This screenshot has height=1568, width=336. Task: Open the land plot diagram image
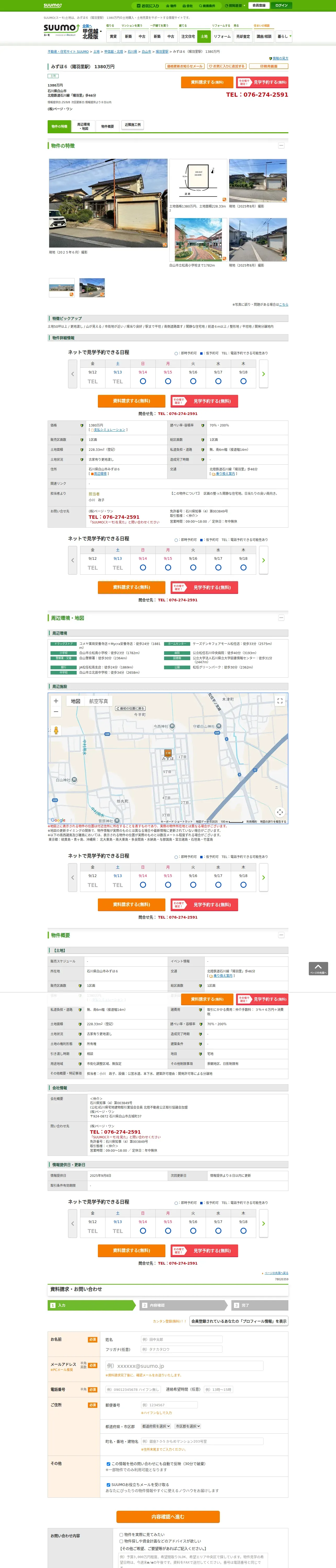tap(198, 181)
